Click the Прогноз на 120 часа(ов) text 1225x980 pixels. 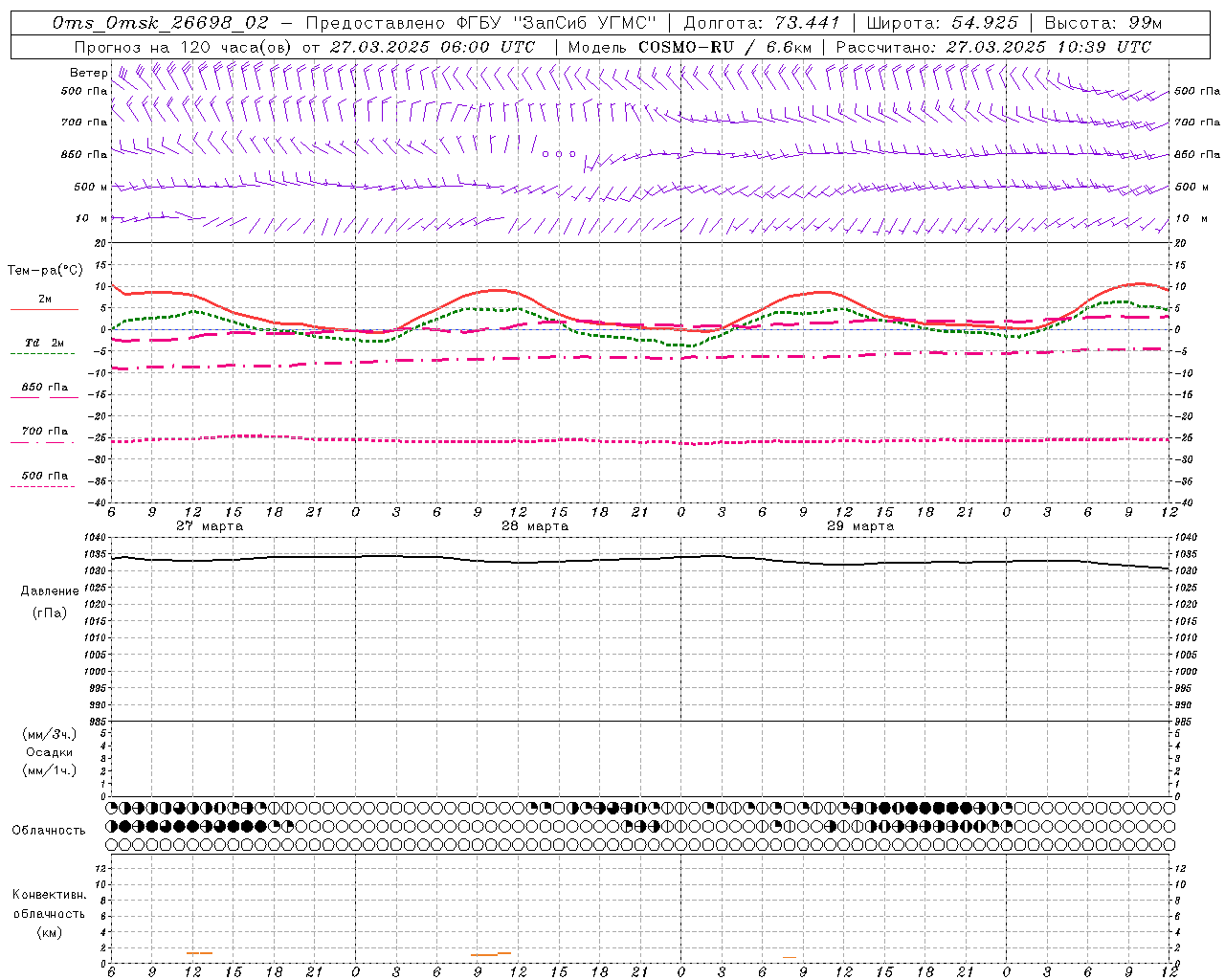[184, 47]
